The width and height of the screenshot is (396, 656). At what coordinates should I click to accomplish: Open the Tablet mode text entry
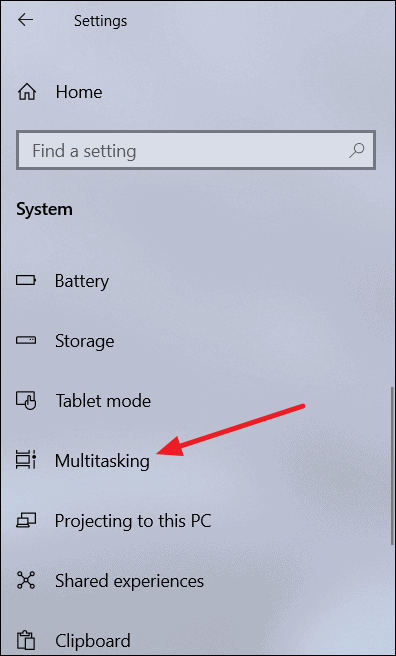click(x=103, y=401)
